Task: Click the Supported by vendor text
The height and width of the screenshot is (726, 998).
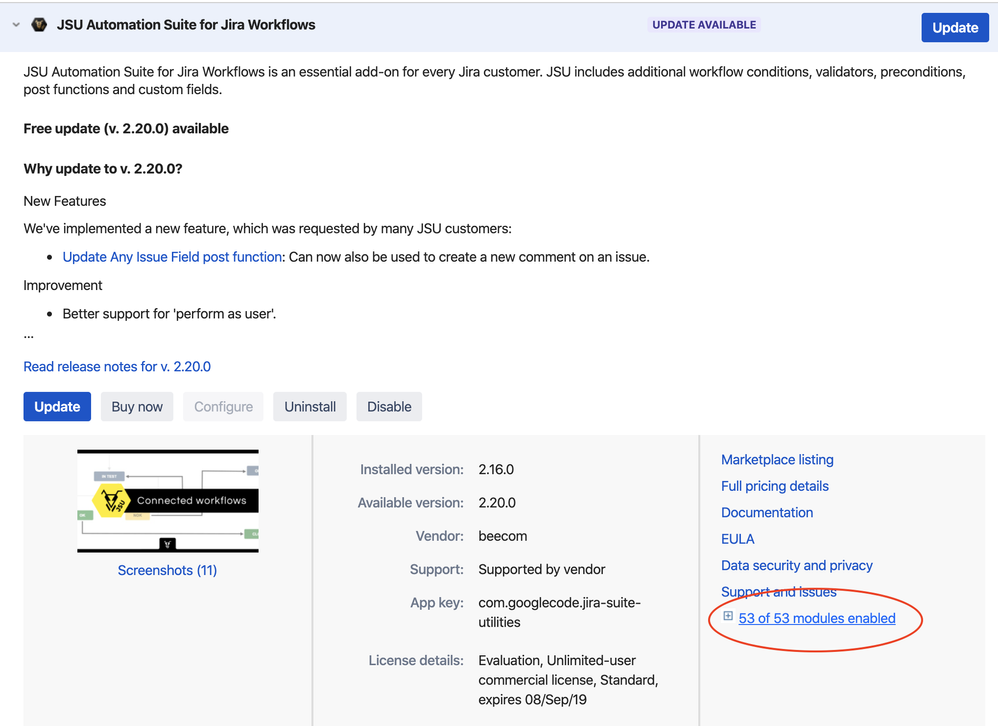Action: pos(542,569)
